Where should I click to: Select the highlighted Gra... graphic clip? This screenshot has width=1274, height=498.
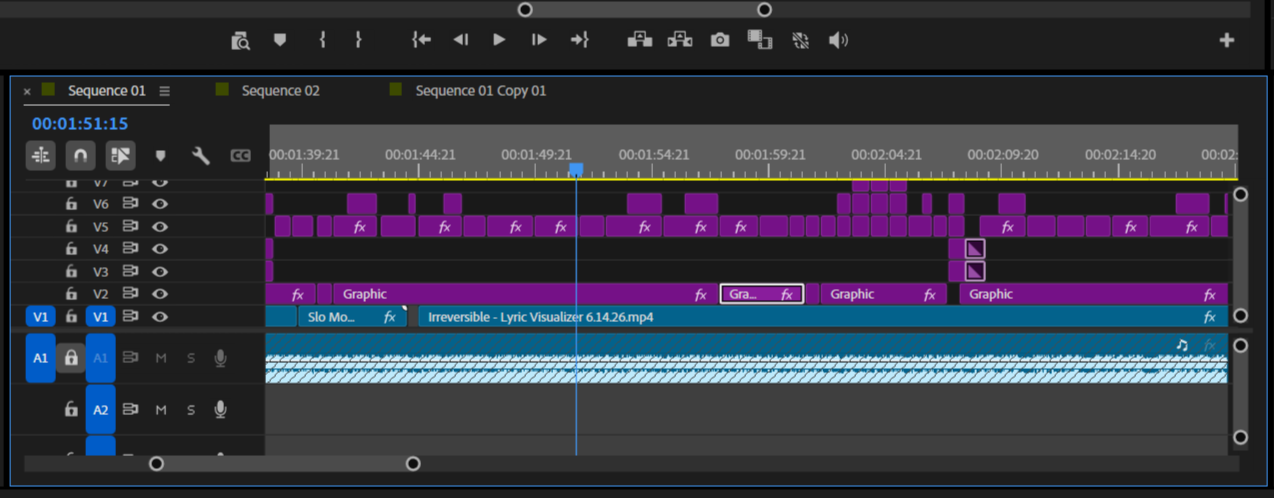pos(762,294)
